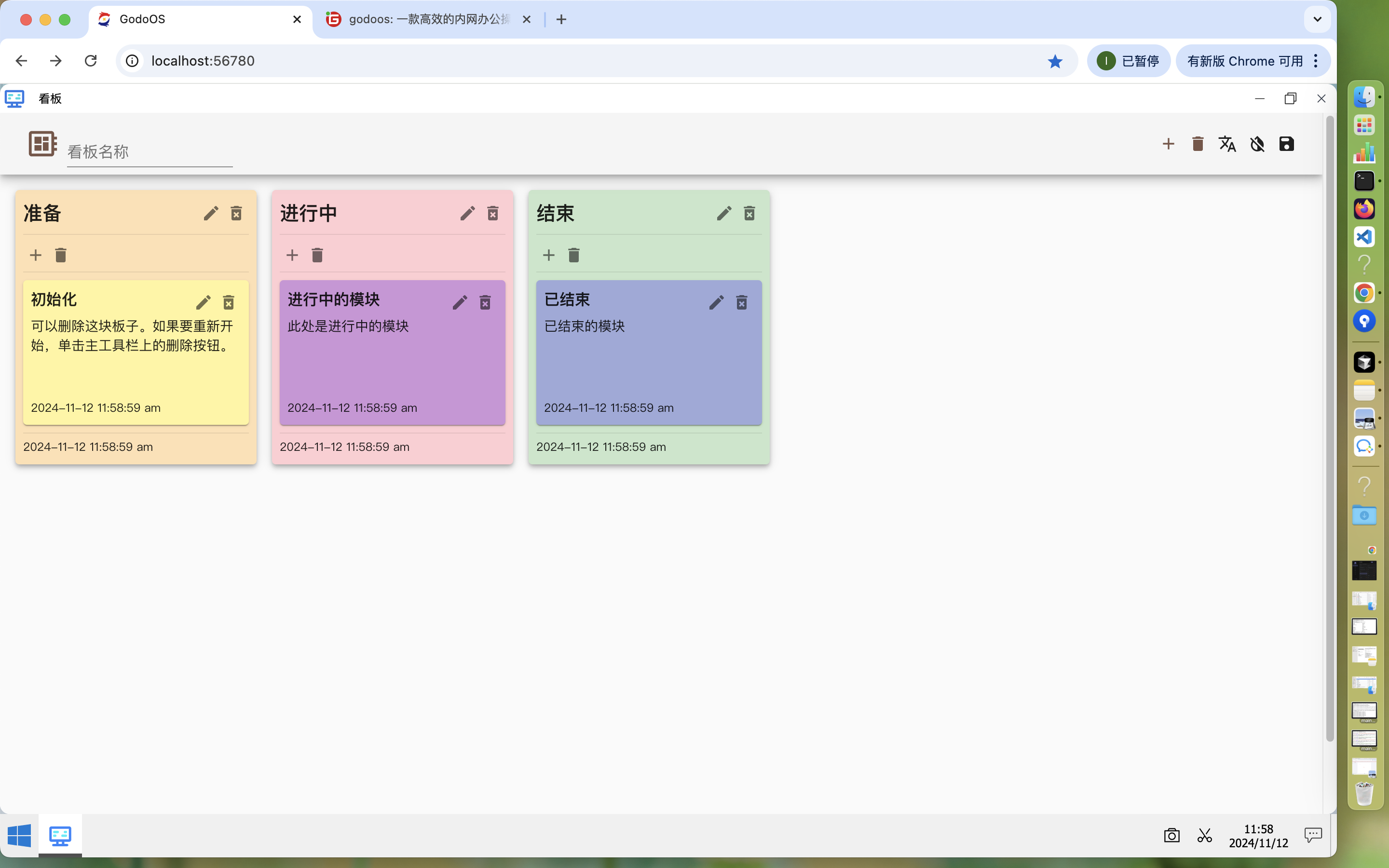Edit the 进行中的模块 card
This screenshot has height=868, width=1389.
460,302
